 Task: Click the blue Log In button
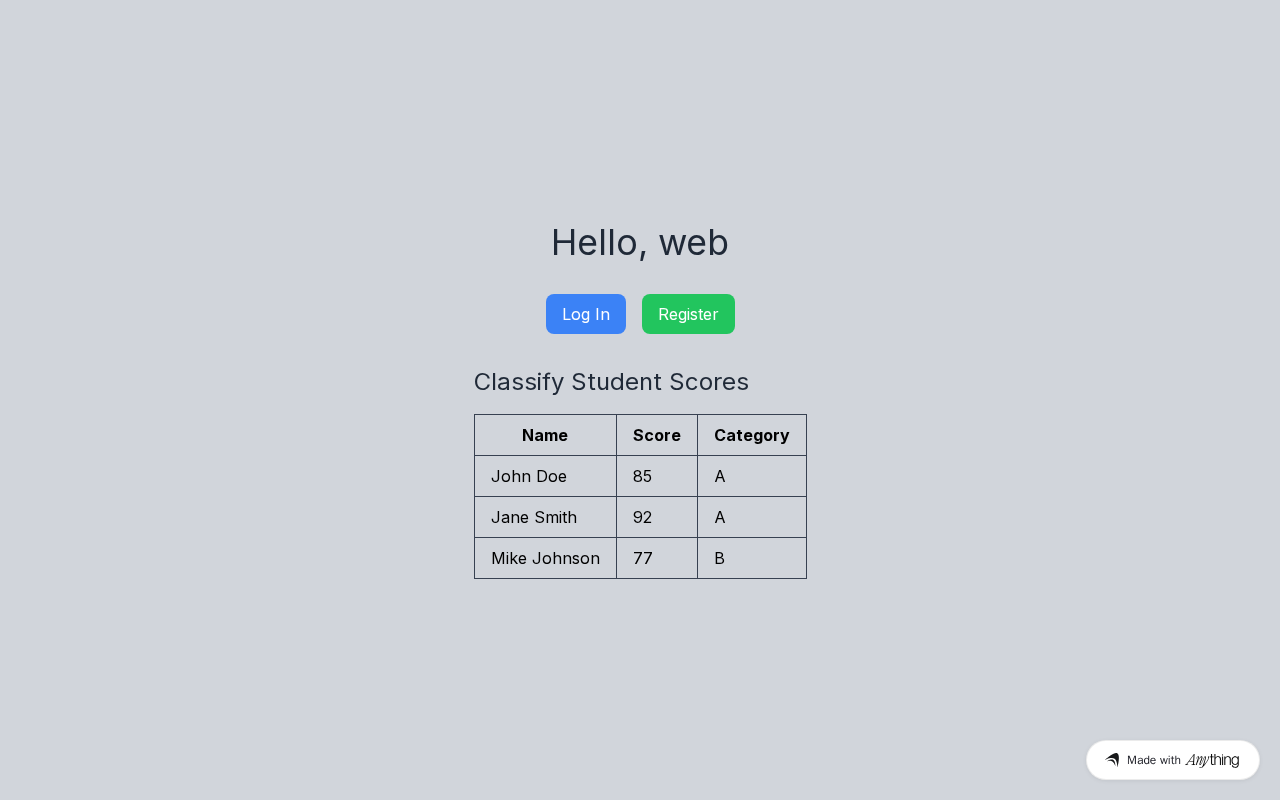point(585,314)
